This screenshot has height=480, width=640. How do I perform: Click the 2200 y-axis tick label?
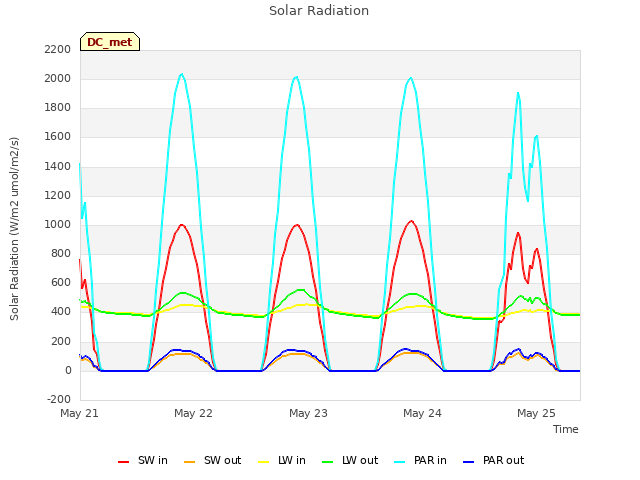click(58, 49)
